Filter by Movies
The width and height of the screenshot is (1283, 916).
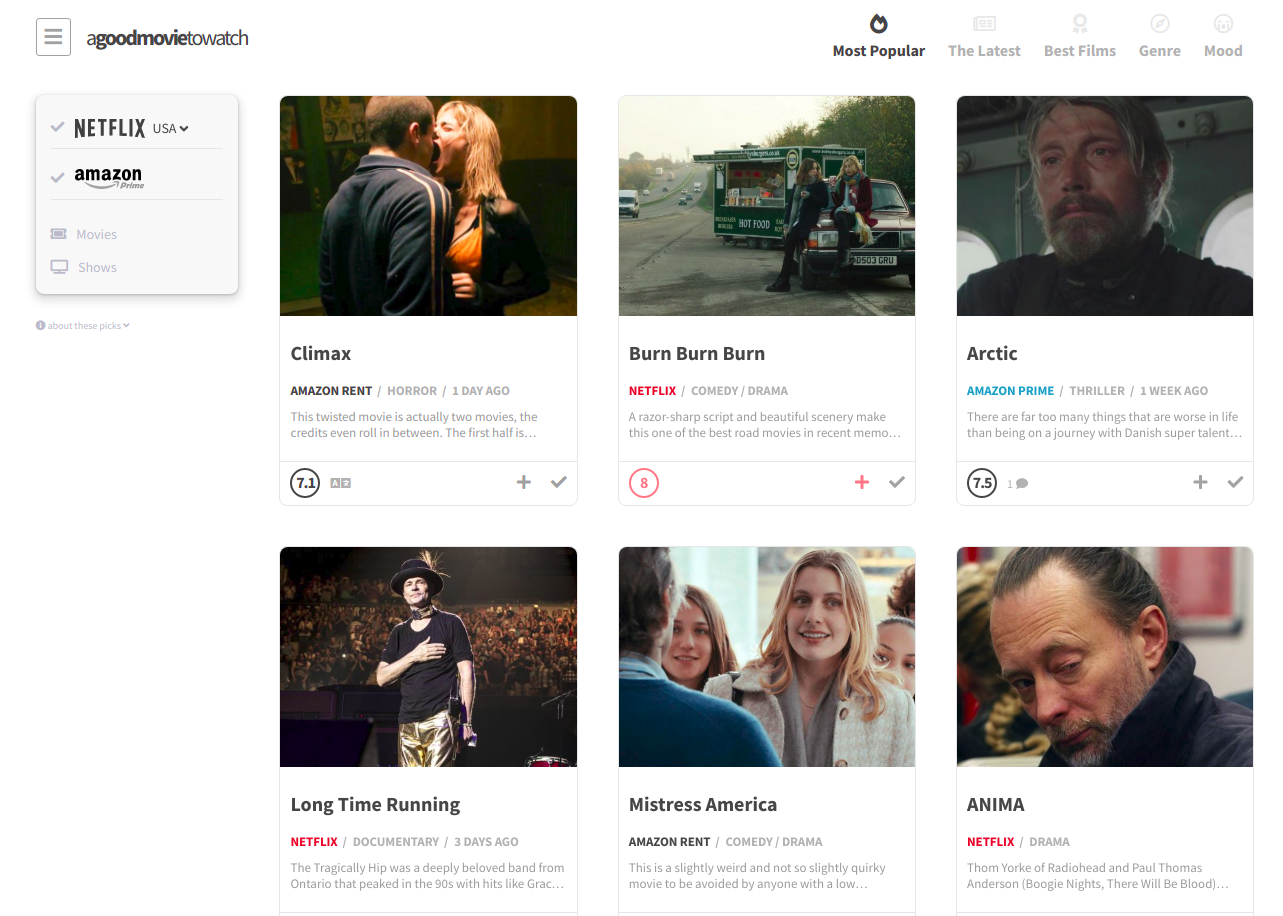97,234
